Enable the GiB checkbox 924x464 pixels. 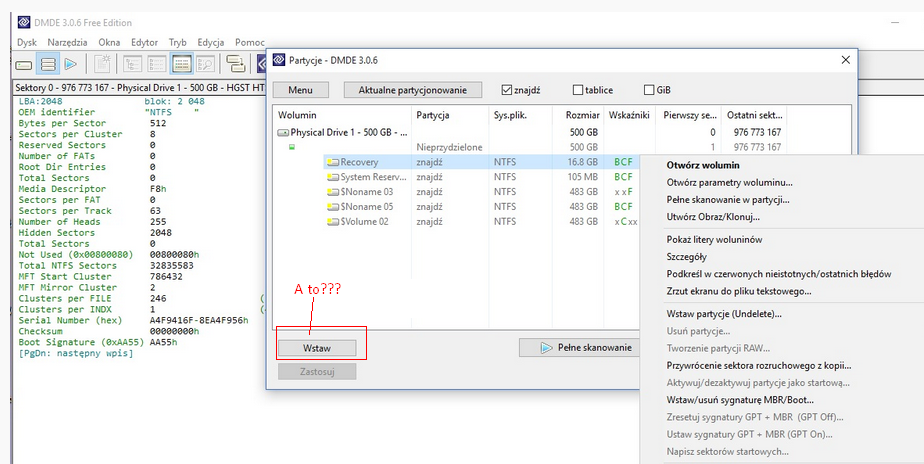coord(649,90)
